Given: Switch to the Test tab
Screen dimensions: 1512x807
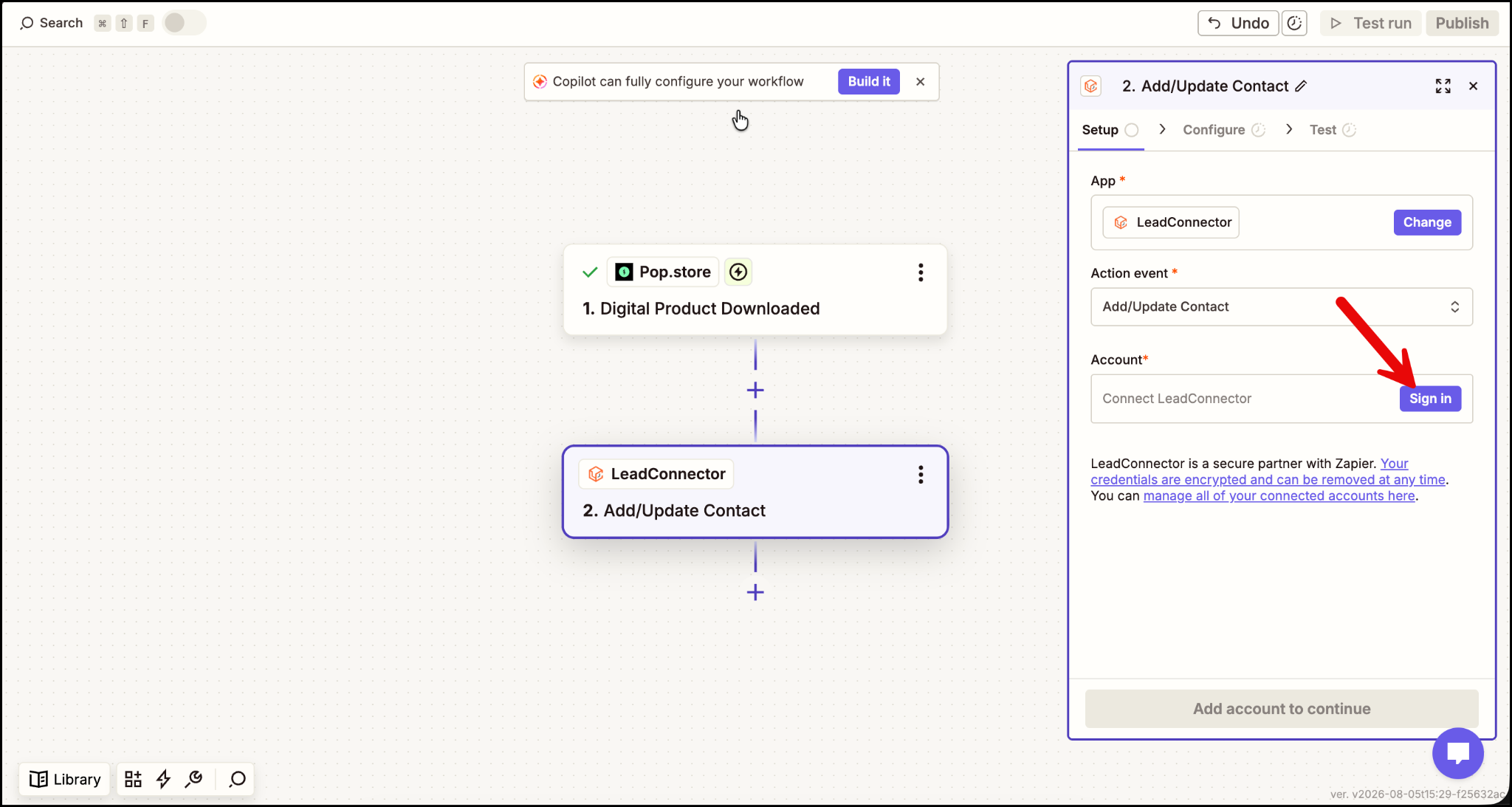Looking at the screenshot, I should (1333, 130).
